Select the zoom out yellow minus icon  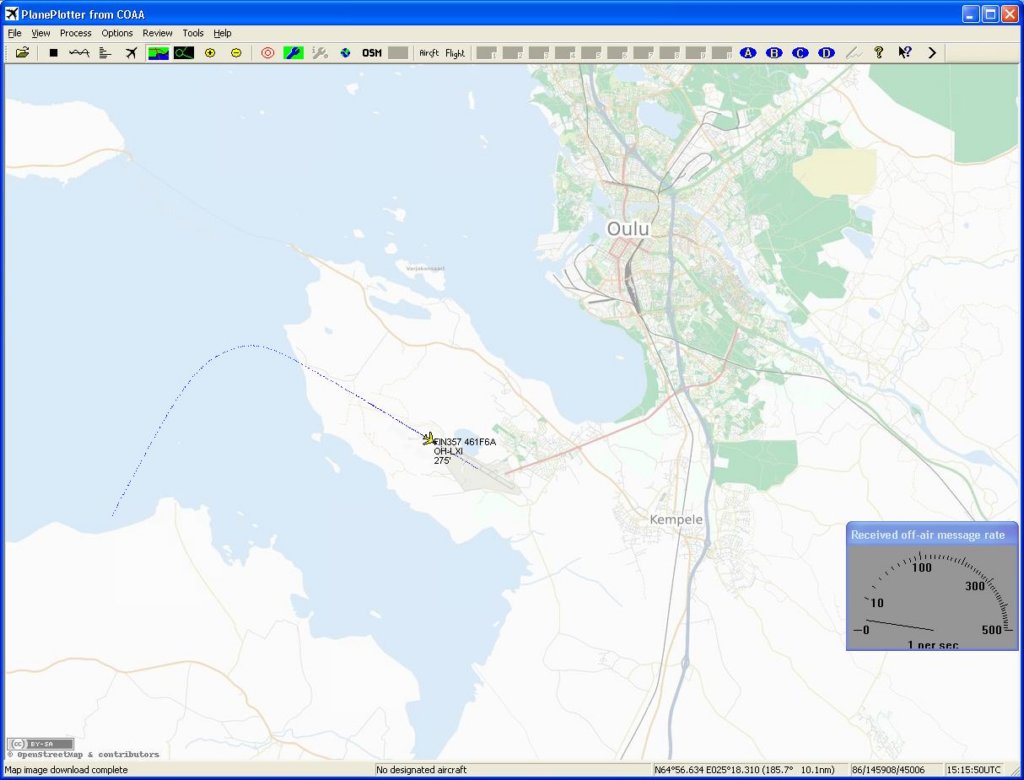click(236, 53)
